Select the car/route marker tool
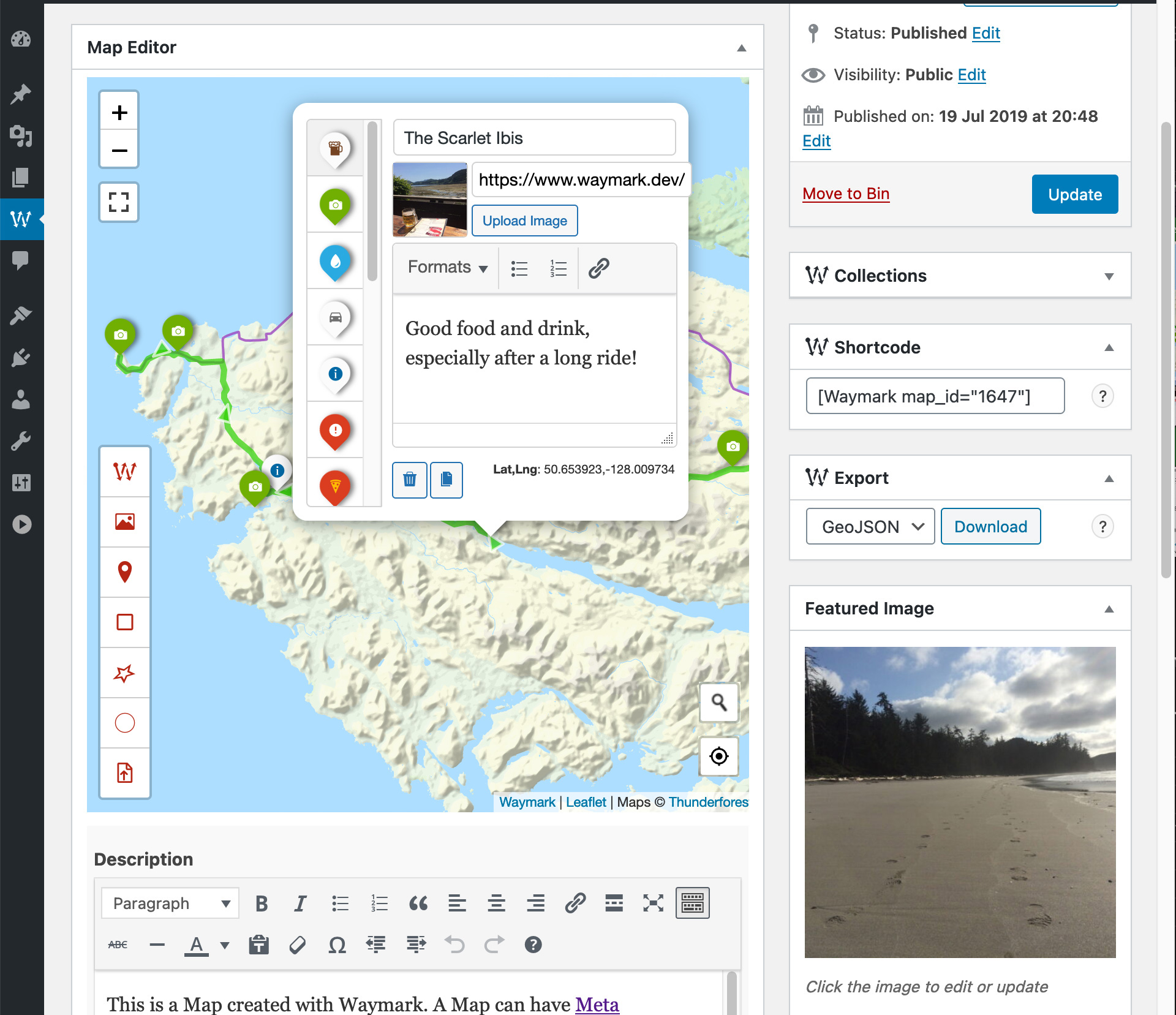This screenshot has height=1015, width=1176. tap(336, 319)
